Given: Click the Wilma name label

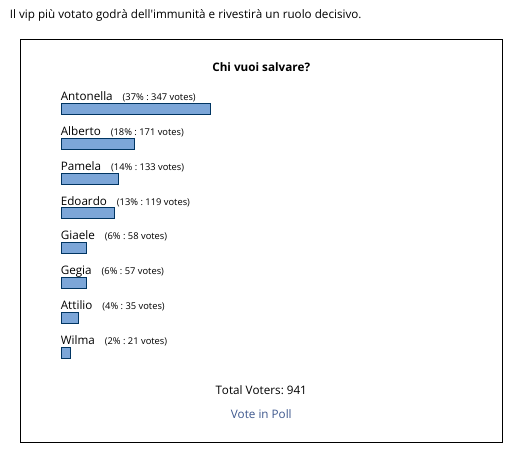Looking at the screenshot, I should 78,340.
